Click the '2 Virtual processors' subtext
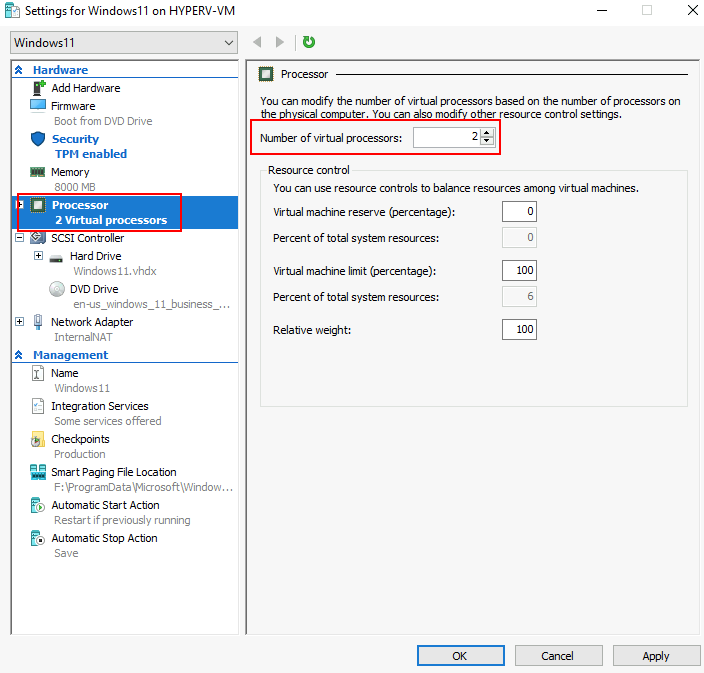This screenshot has width=704, height=673. (x=111, y=220)
